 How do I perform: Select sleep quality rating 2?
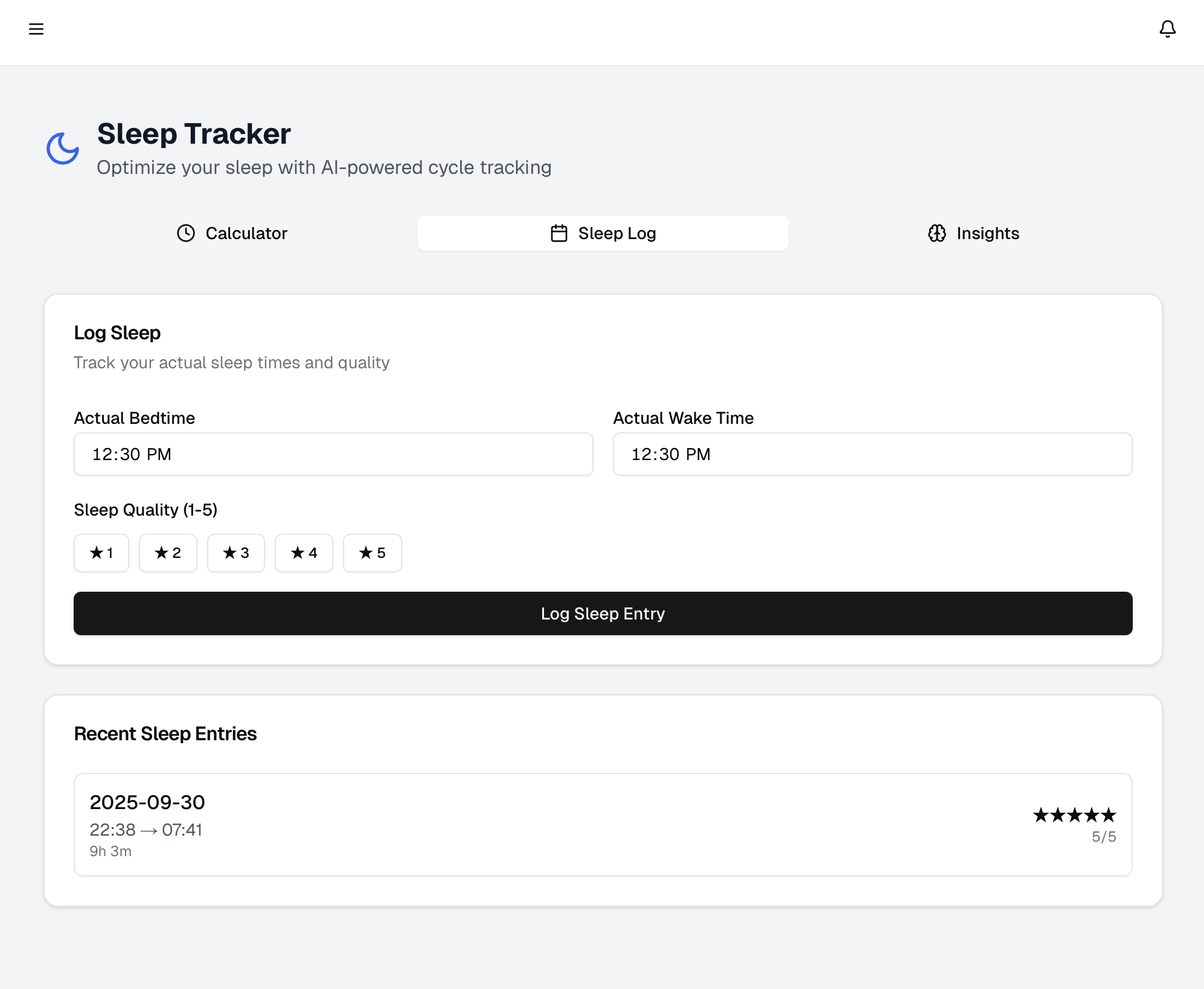click(x=168, y=552)
